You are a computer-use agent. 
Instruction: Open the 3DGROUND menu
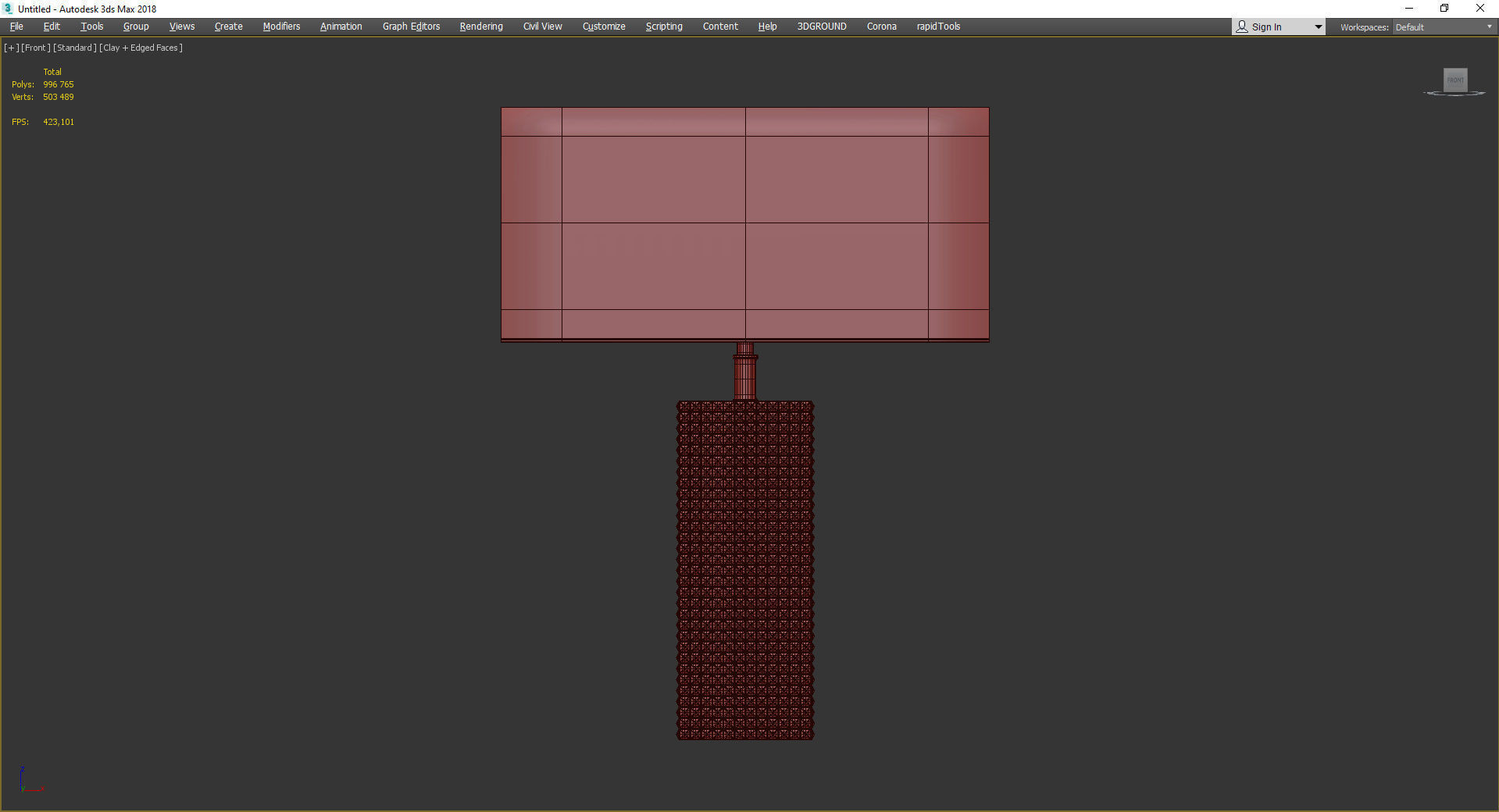click(x=822, y=27)
